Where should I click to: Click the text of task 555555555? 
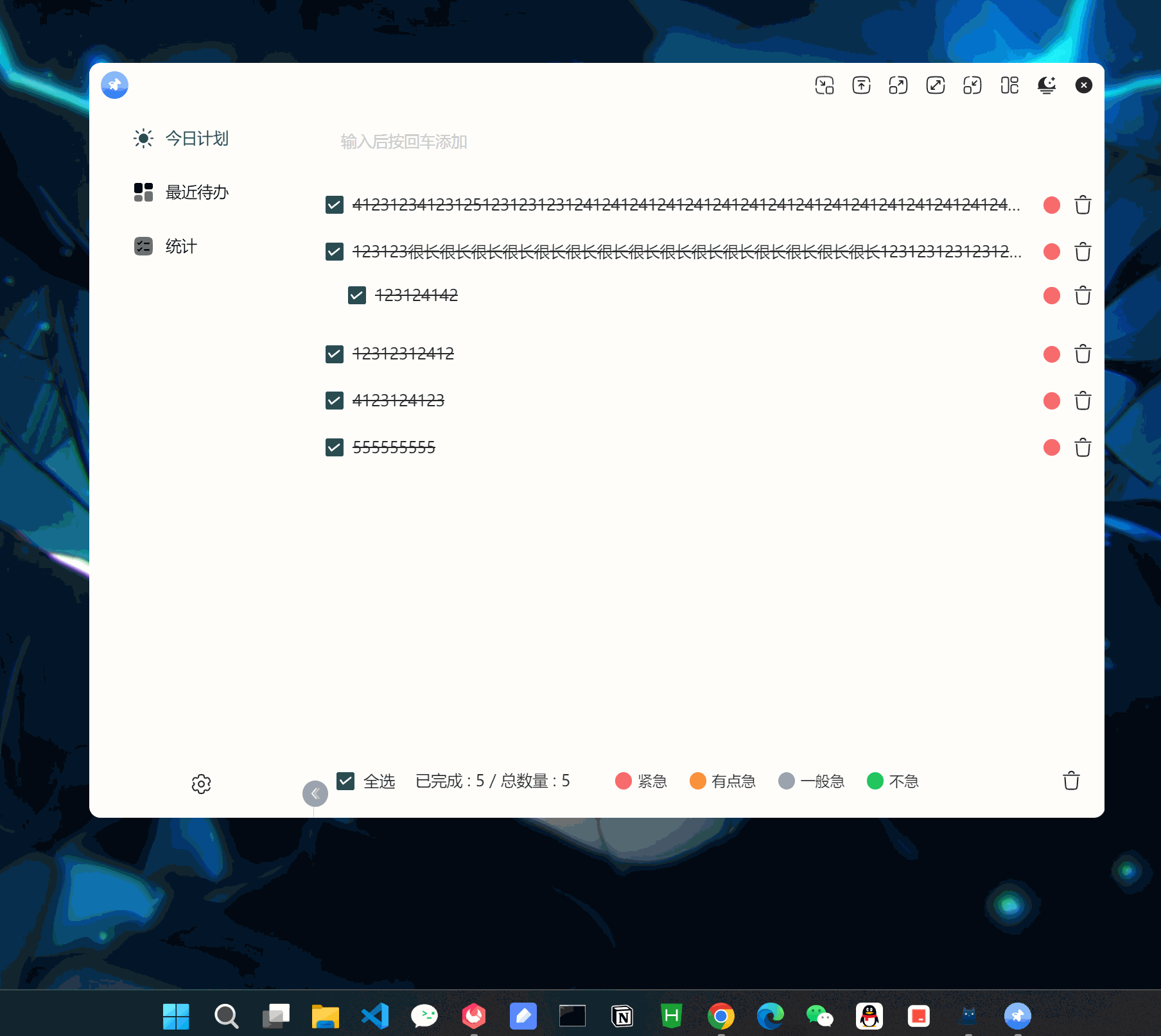pos(394,447)
